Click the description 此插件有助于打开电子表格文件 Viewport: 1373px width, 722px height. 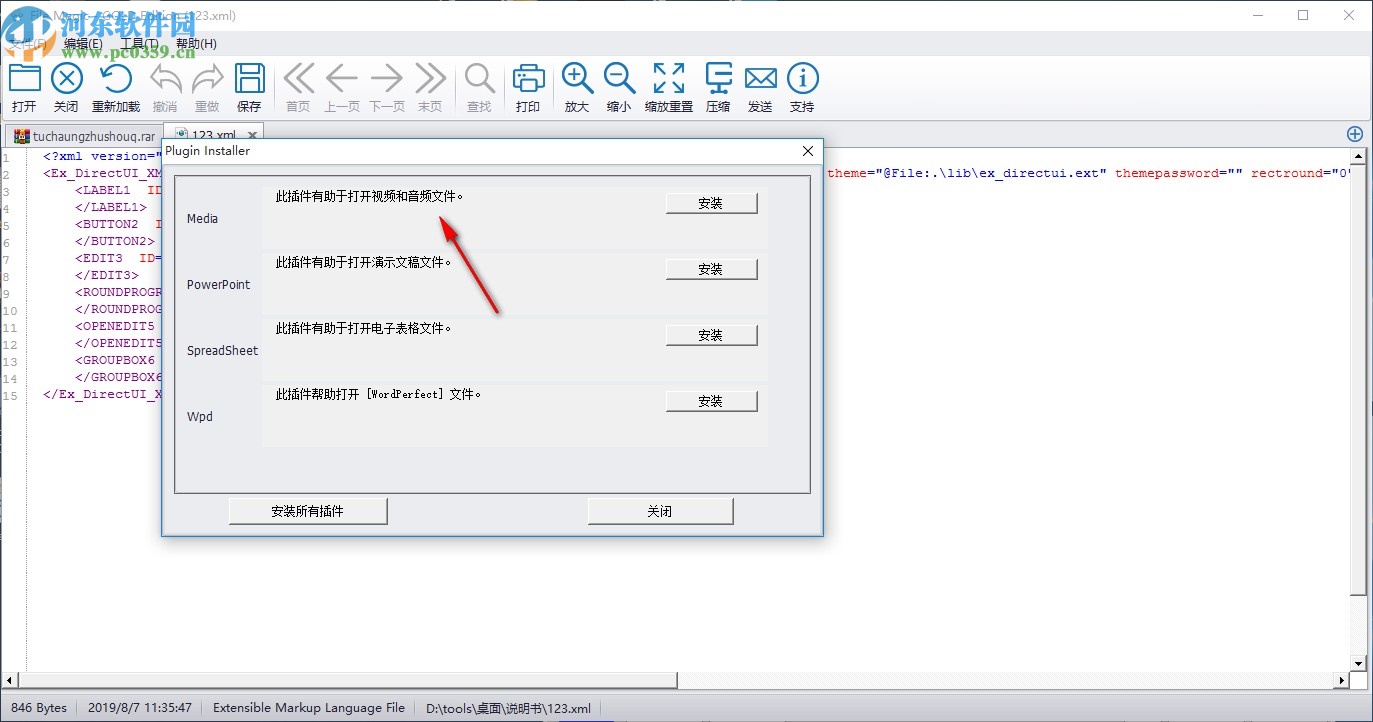364,329
